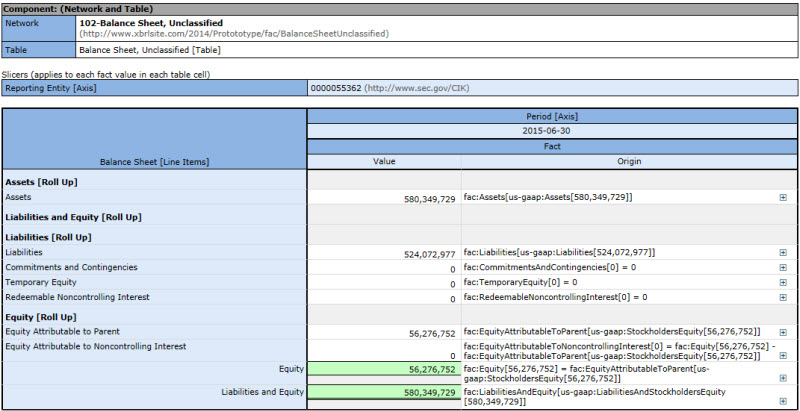The height and width of the screenshot is (411, 800).
Task: Select the Temporary Equity row label
Action: [41, 282]
